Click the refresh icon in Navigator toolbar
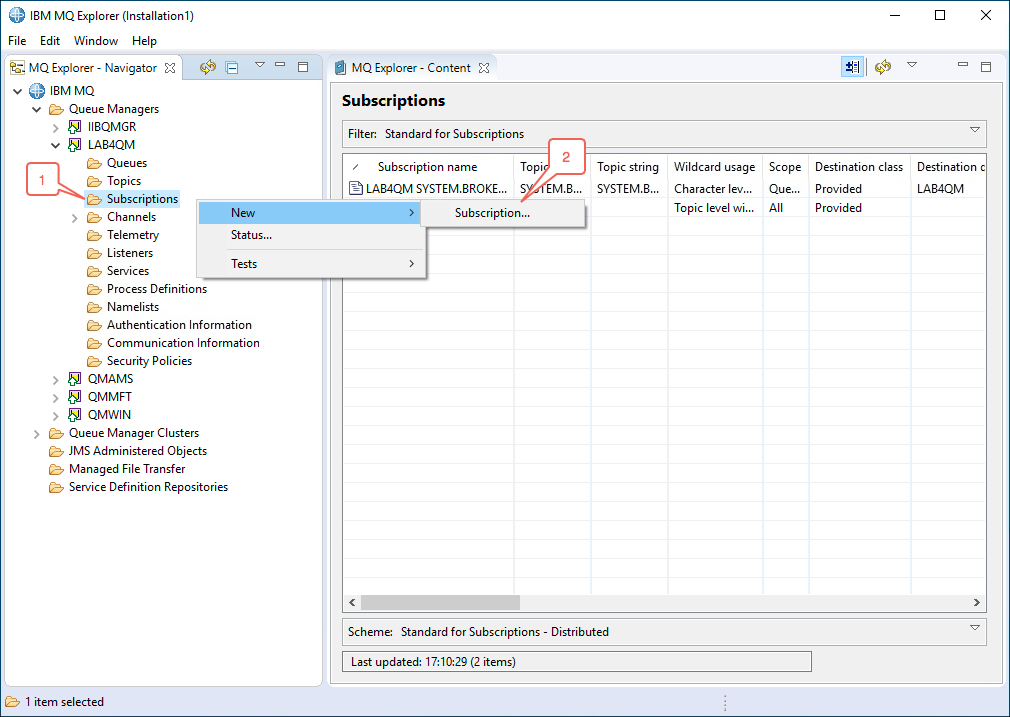Viewport: 1010px width, 717px height. [x=207, y=67]
